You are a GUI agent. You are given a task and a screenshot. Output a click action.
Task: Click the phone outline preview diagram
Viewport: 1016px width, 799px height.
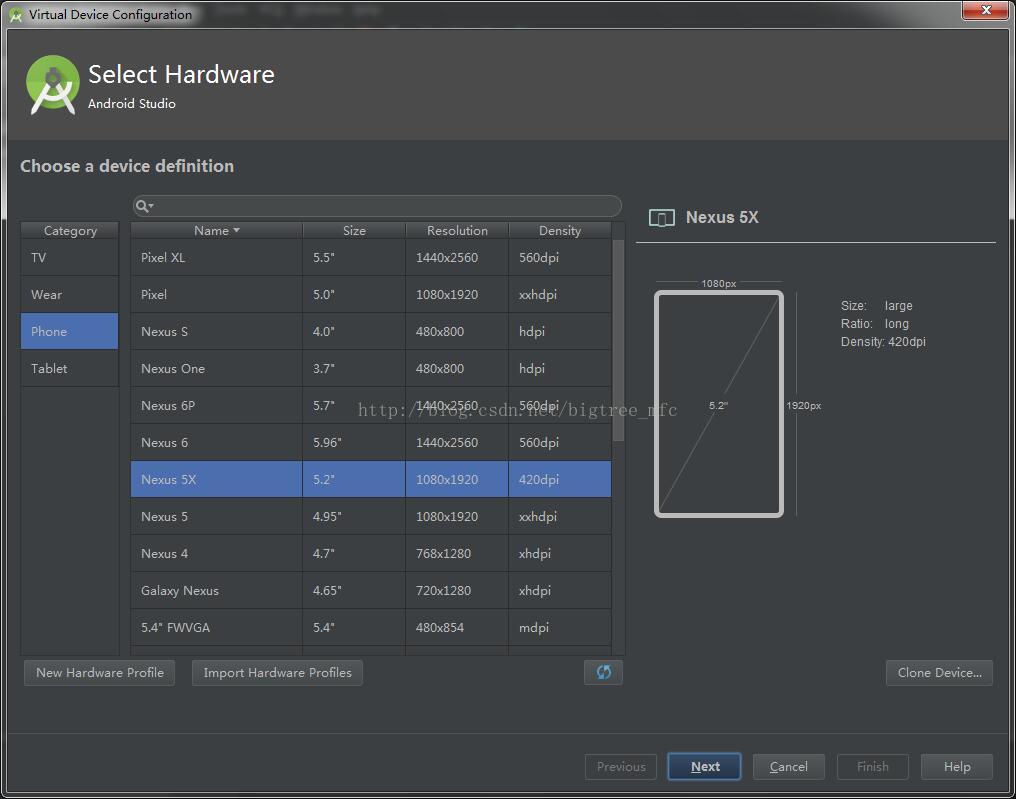[x=719, y=404]
